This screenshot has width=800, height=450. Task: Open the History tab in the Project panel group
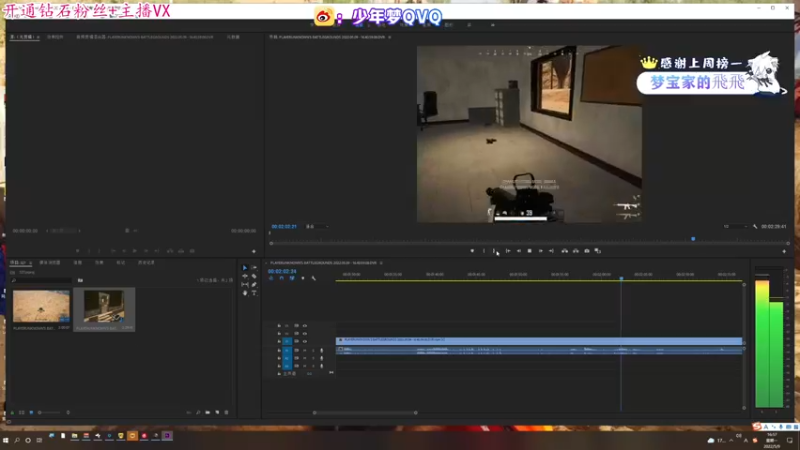coord(146,263)
